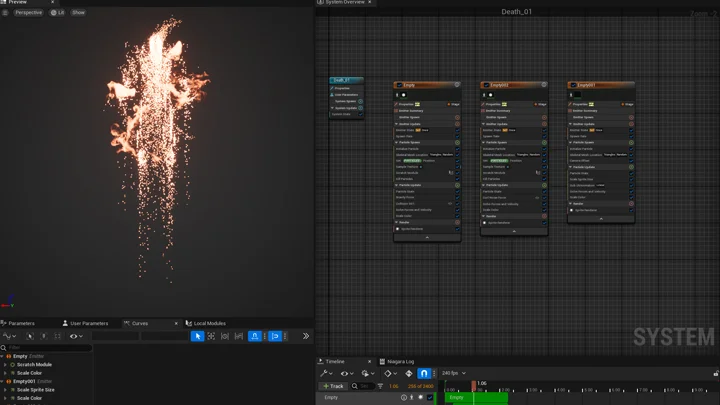The width and height of the screenshot is (720, 405).
Task: Select the retime tool in Curves toolbar
Action: (x=225, y=336)
